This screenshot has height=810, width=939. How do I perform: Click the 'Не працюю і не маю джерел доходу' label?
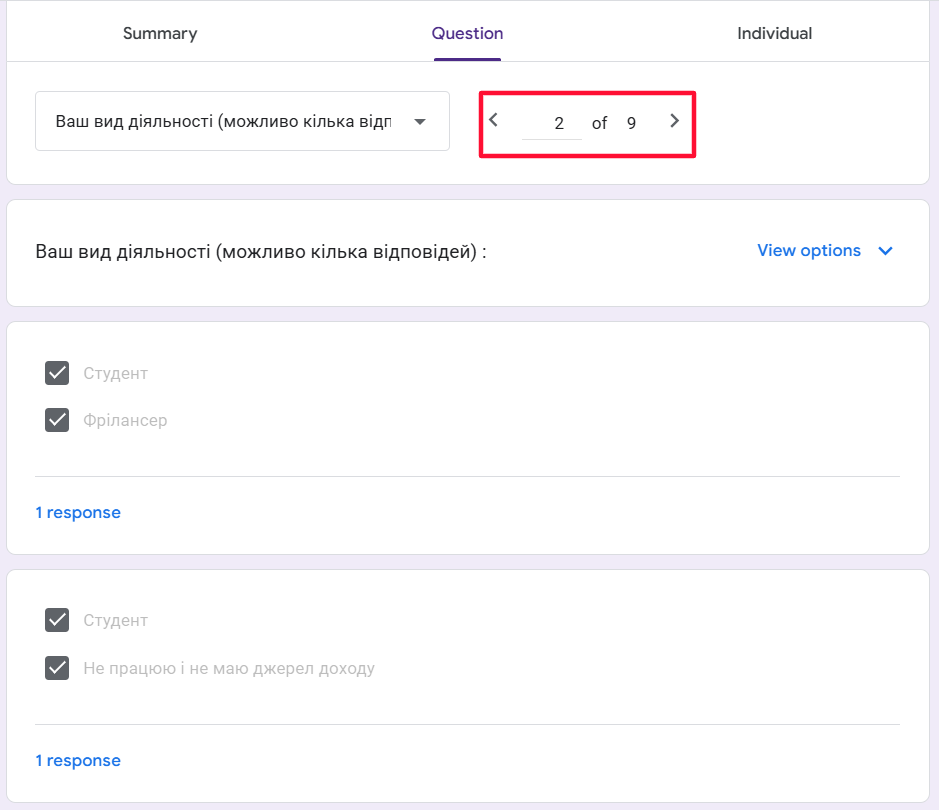click(x=229, y=668)
